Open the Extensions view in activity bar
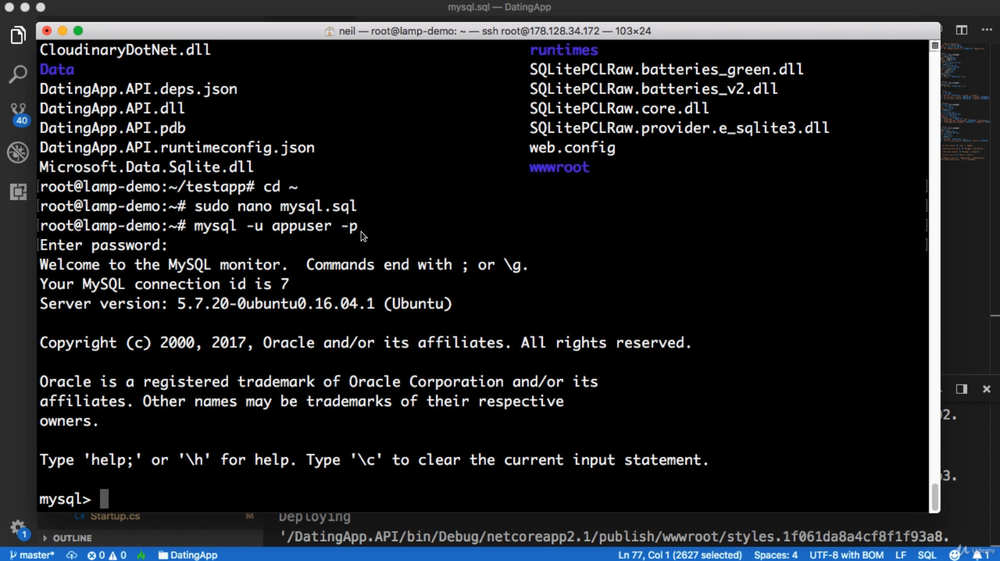The height and width of the screenshot is (561, 1000). pos(18,191)
